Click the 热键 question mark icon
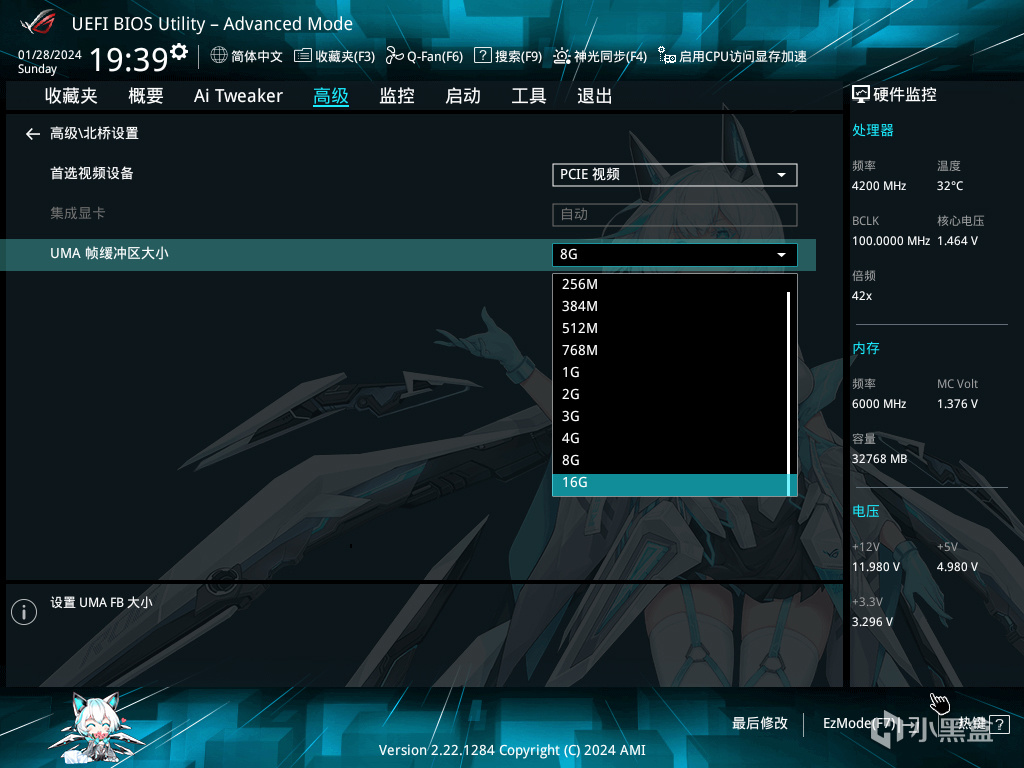 tap(999, 724)
